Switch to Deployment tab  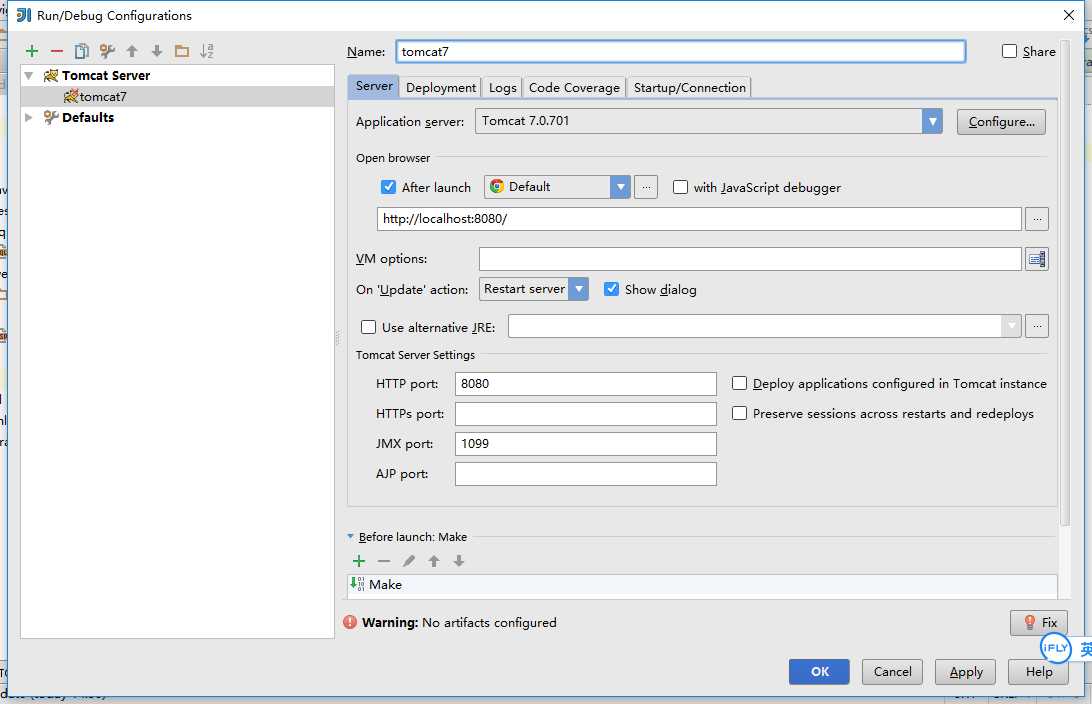441,87
